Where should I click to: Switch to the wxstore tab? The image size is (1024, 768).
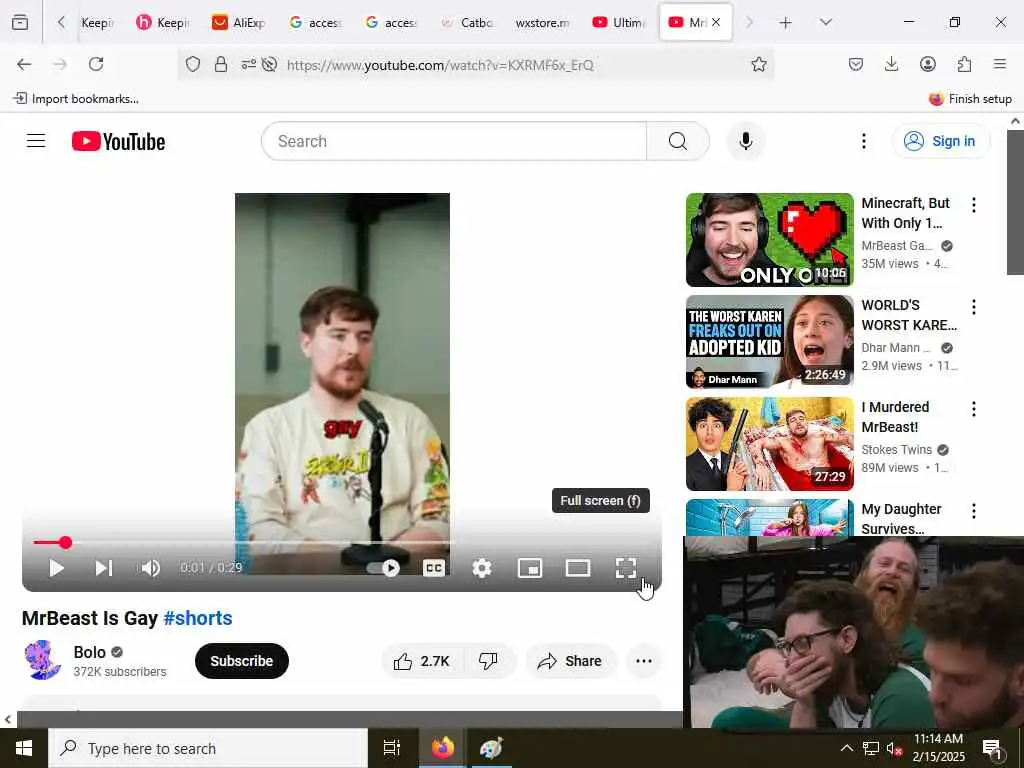point(543,22)
